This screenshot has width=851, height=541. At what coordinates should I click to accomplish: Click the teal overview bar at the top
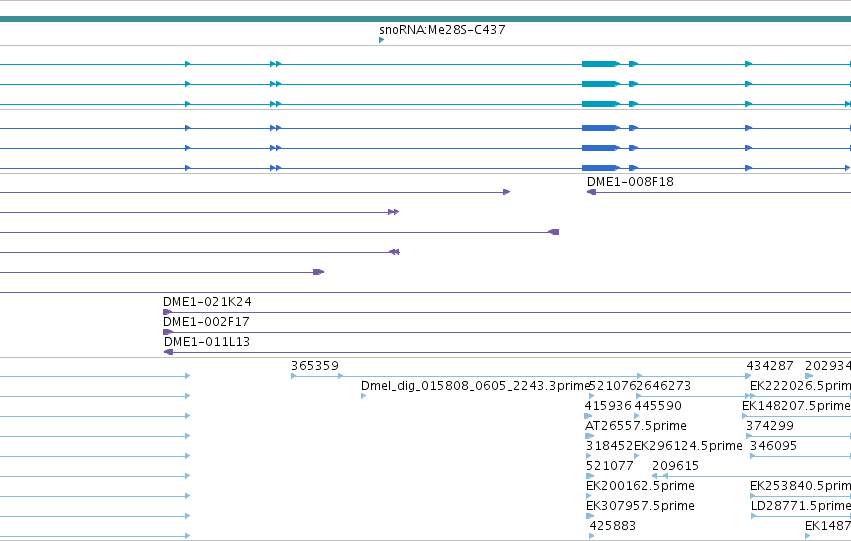pos(426,20)
